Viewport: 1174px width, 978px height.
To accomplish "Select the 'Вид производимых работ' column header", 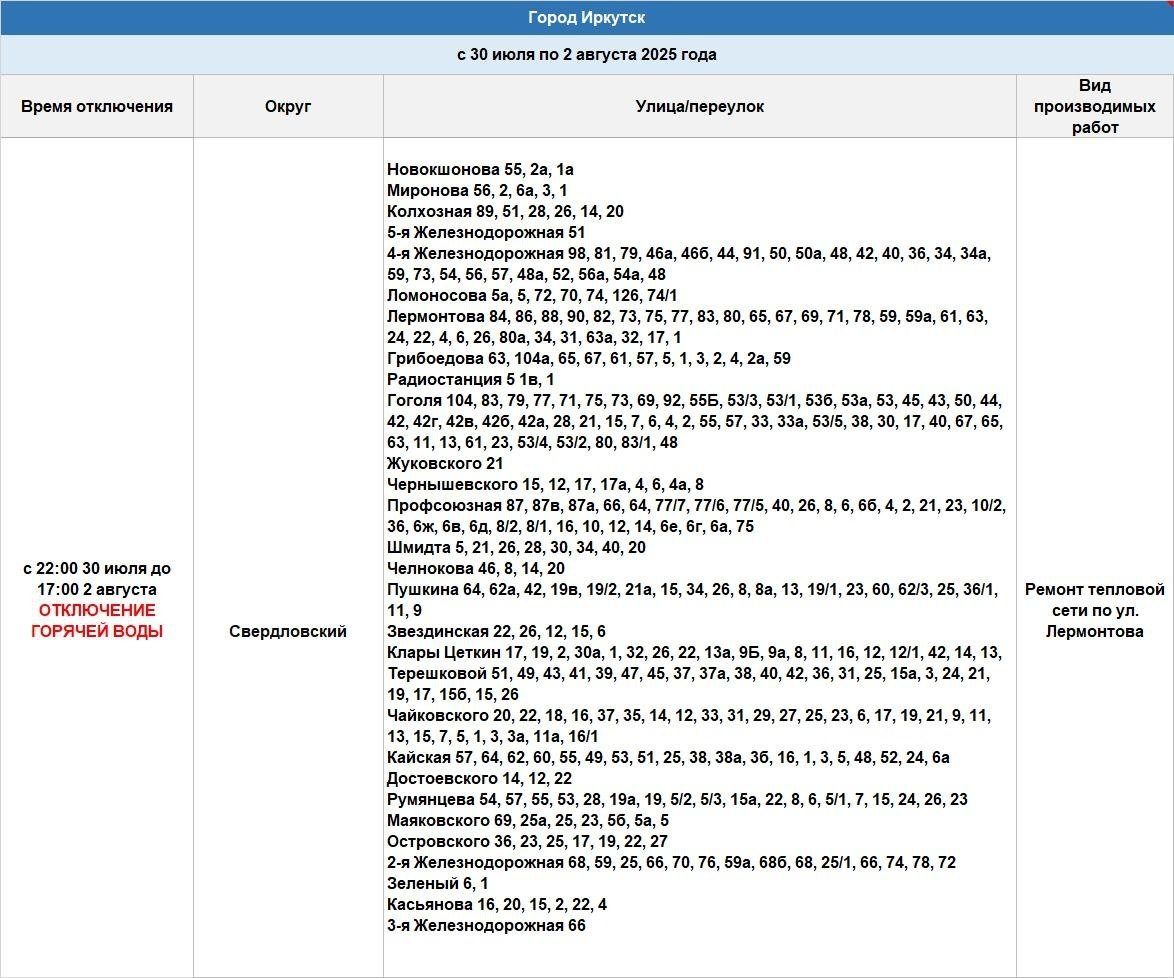I will pos(1095,106).
